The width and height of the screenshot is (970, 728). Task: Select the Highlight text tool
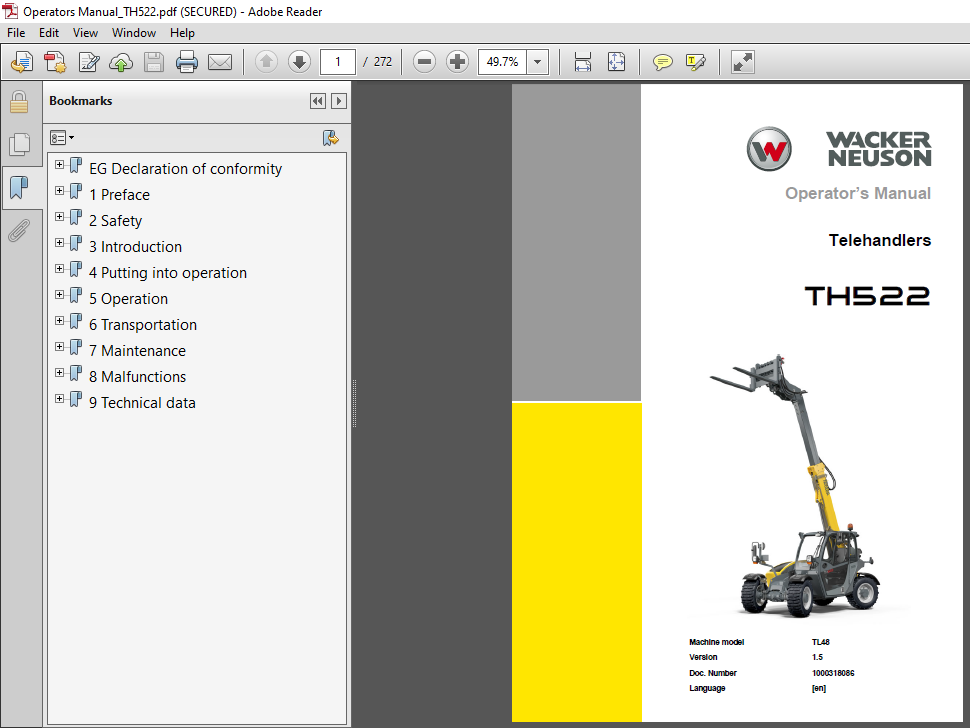pyautogui.click(x=696, y=62)
